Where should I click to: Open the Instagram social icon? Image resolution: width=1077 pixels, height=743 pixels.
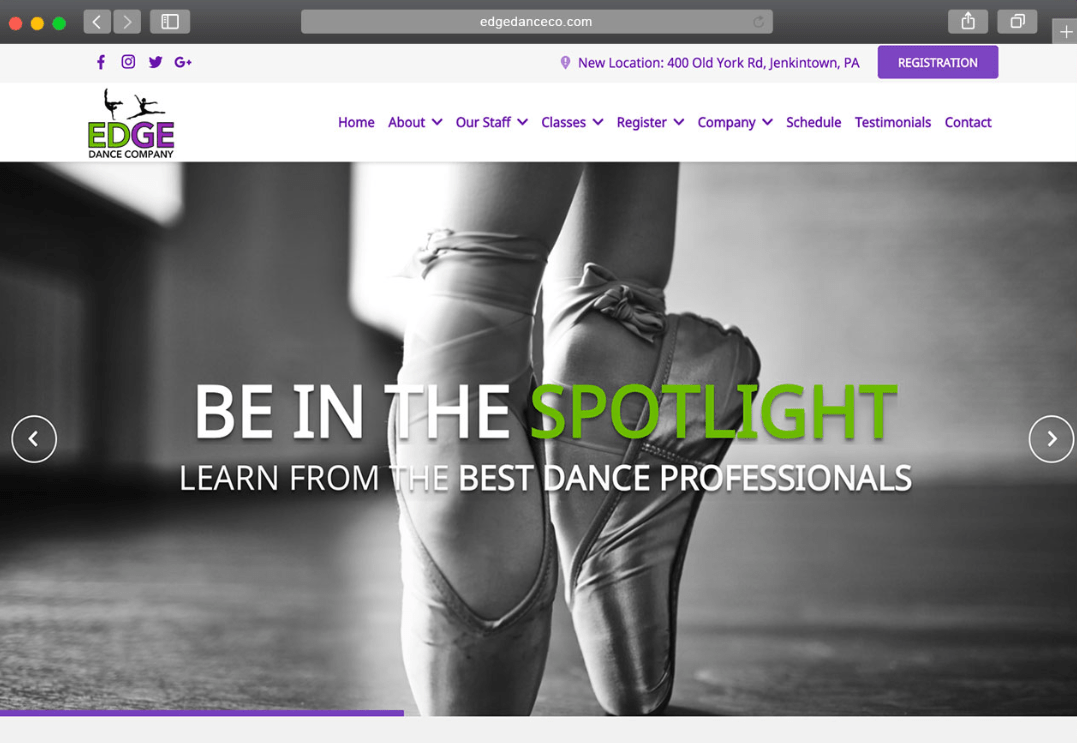(128, 62)
